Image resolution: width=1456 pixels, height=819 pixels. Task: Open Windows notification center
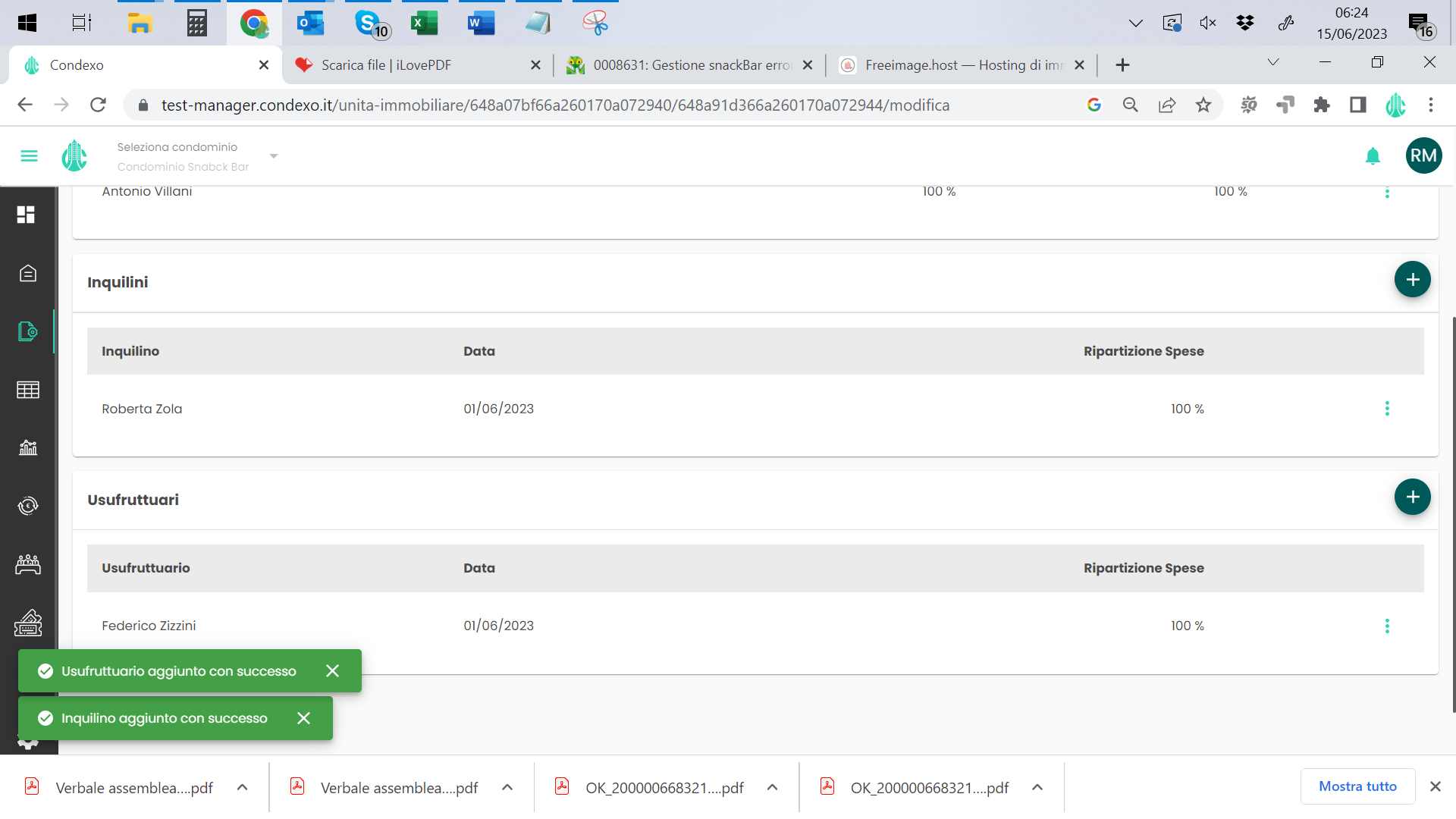(x=1420, y=24)
